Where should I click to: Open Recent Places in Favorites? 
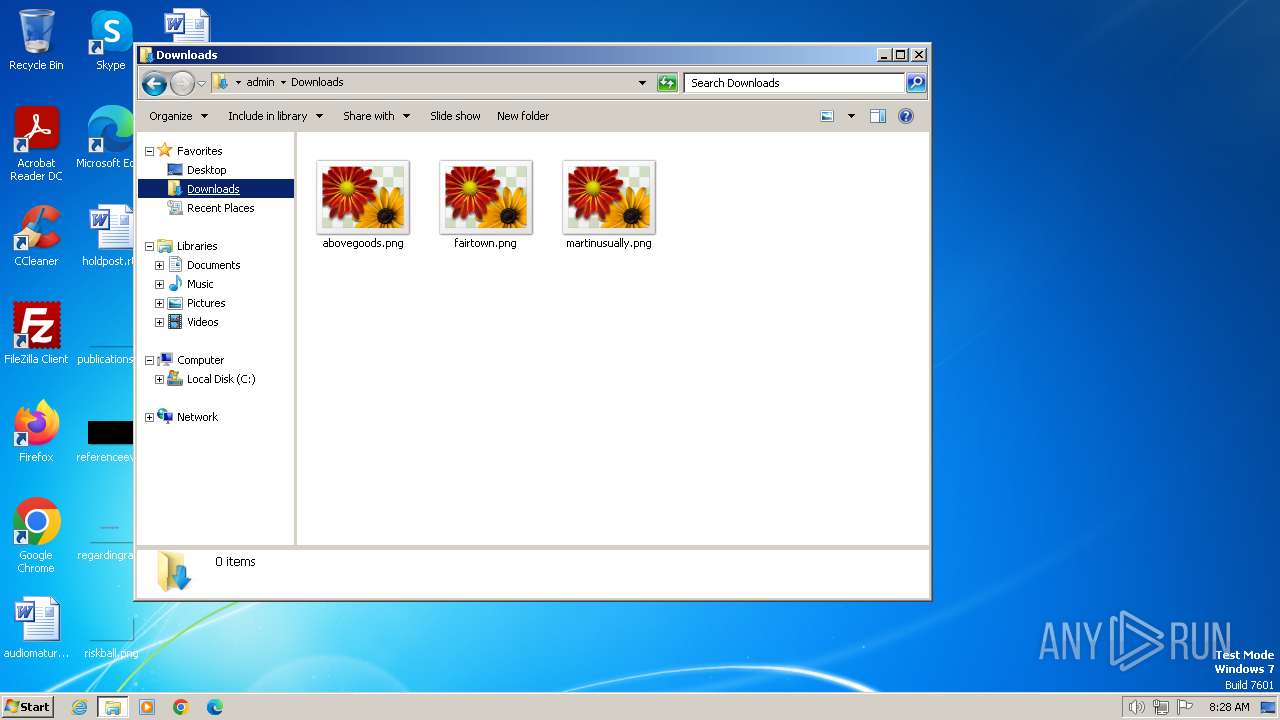pos(220,208)
